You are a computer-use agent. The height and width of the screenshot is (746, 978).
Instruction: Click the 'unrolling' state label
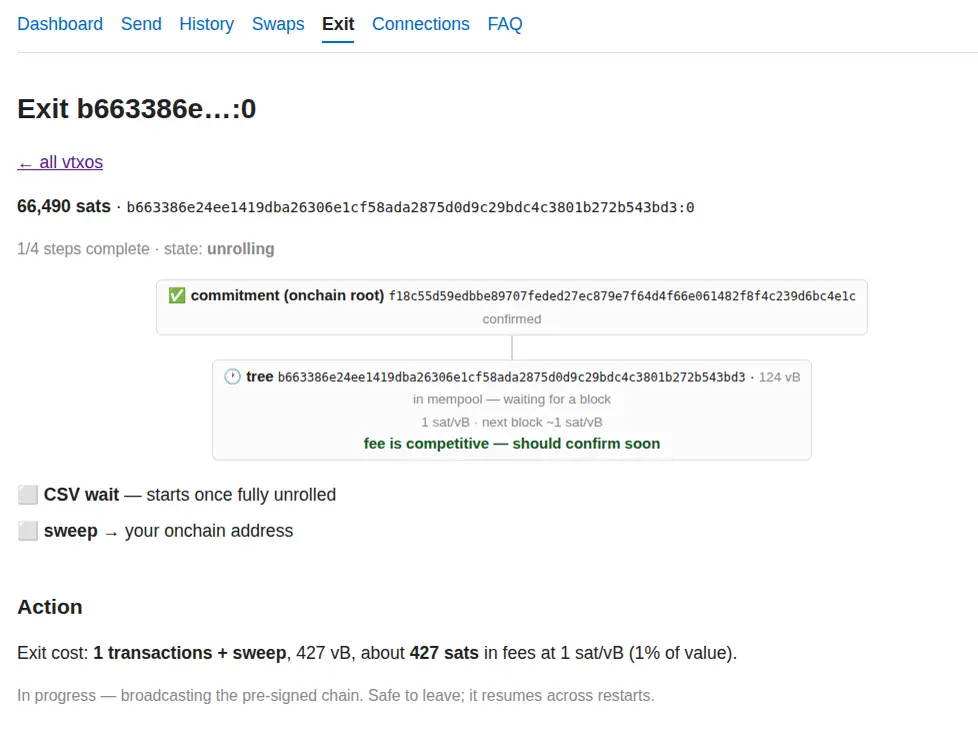click(241, 249)
